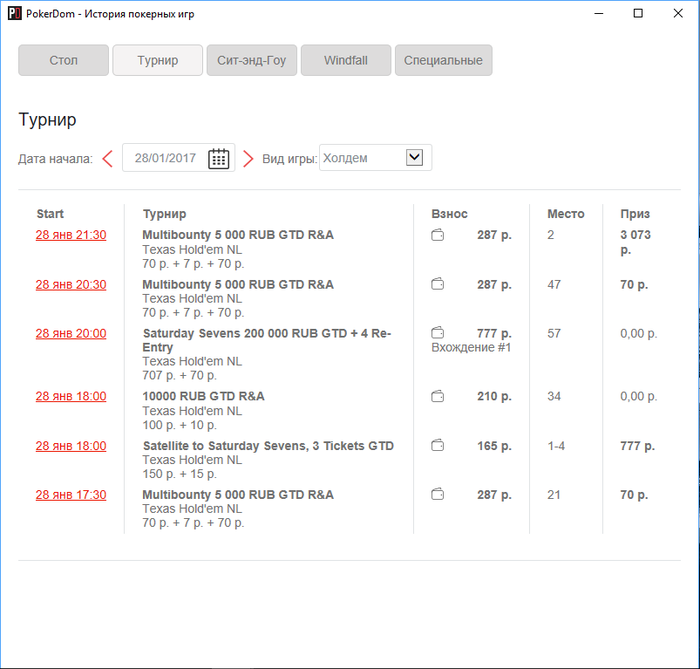Open tournament started 28 янв 17:30
The image size is (700, 669).
click(x=71, y=495)
